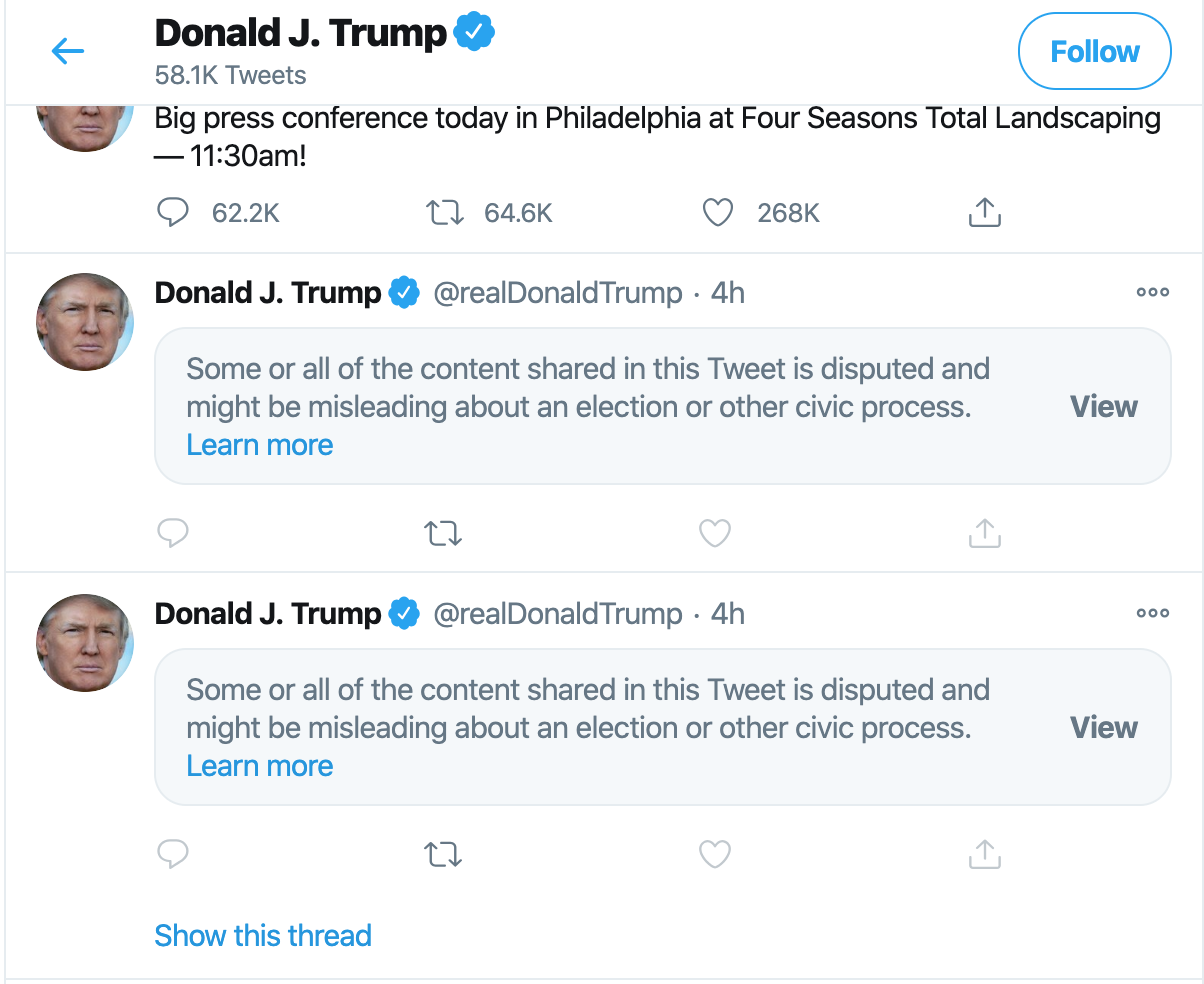Click Show this thread link
The width and height of the screenshot is (1204, 984).
click(263, 935)
